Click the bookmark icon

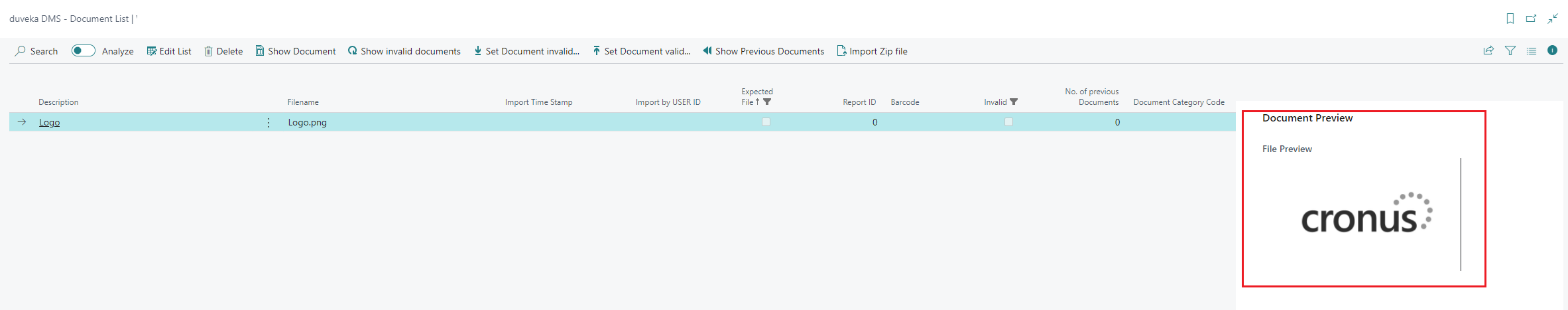pyautogui.click(x=1510, y=19)
